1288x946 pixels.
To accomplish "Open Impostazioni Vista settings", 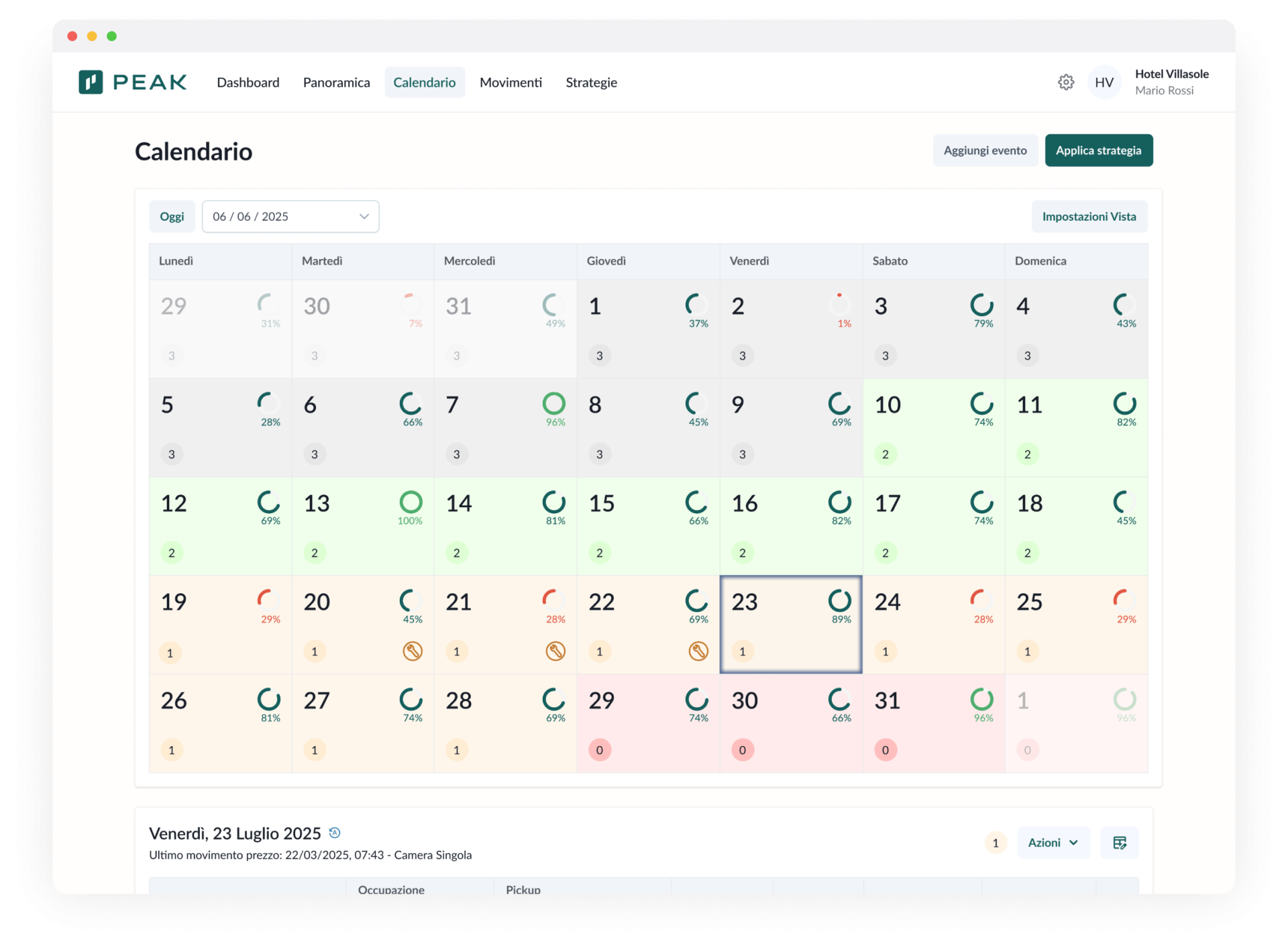I will [1088, 217].
